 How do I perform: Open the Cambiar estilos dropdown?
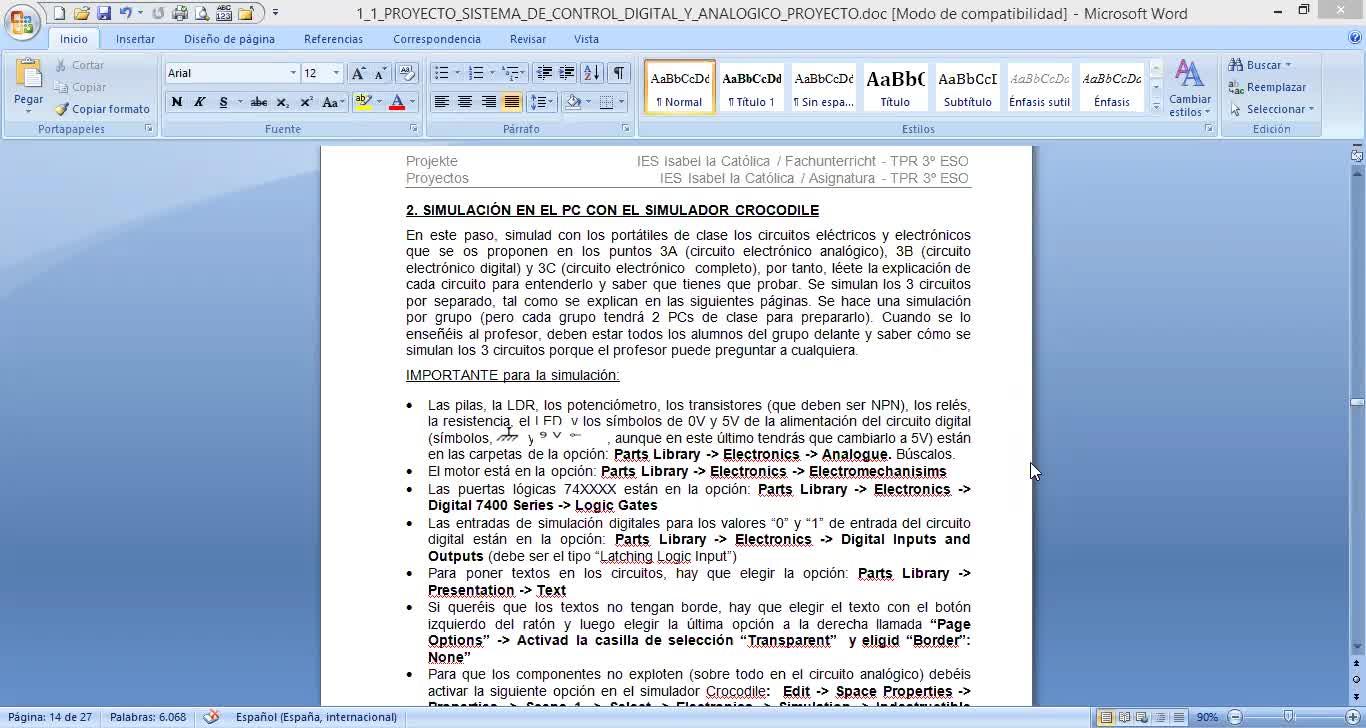(1189, 88)
